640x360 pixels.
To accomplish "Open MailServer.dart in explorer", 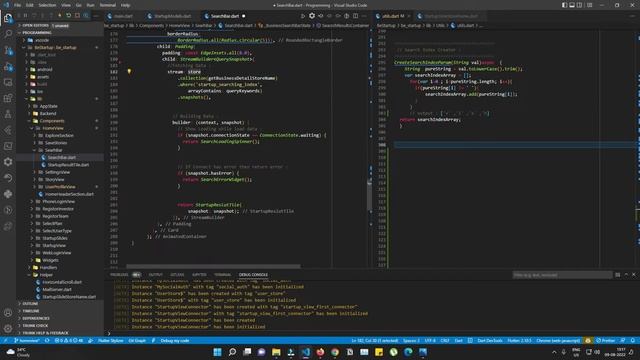I will (60, 289).
